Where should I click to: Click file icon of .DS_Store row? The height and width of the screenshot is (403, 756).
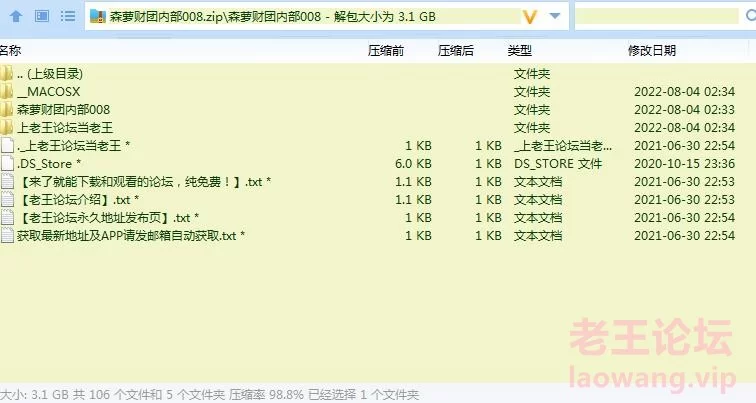click(7, 163)
